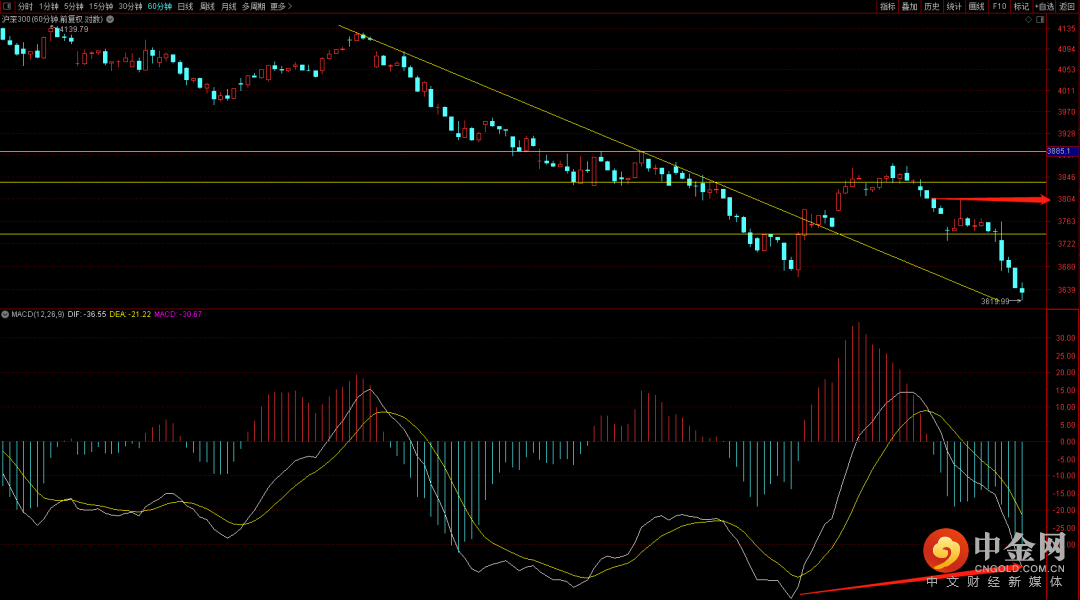Switch to the 周线 weekly tab
The height and width of the screenshot is (600, 1080).
coord(207,6)
